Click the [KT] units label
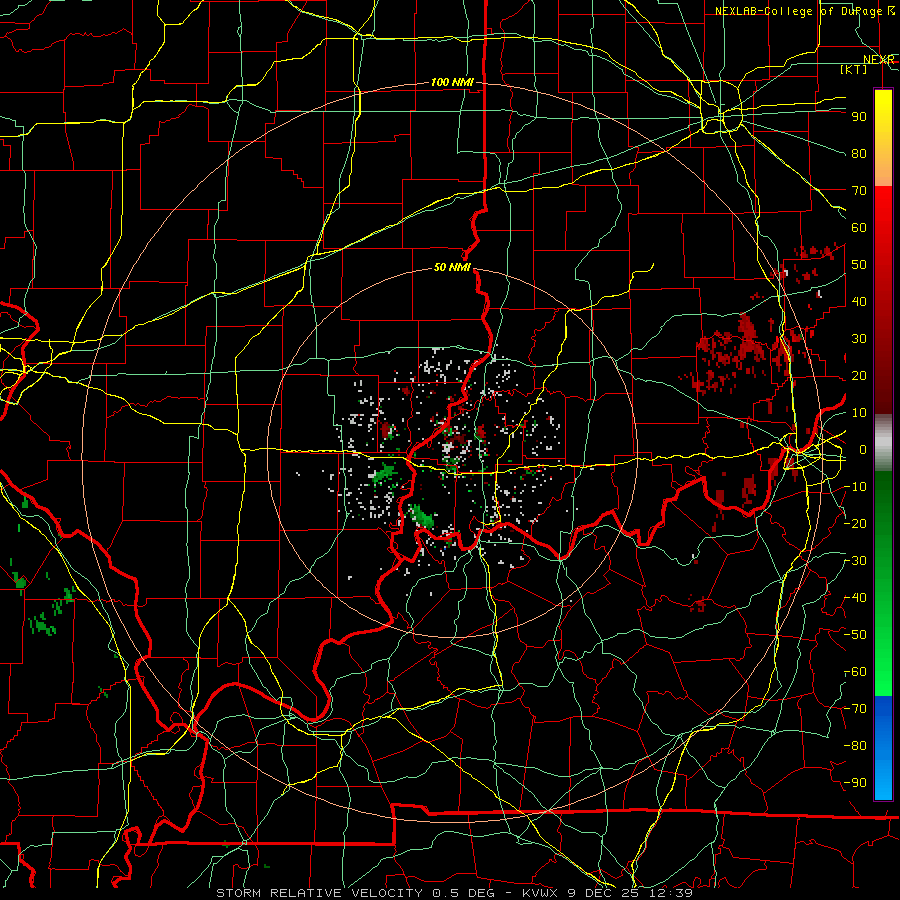The height and width of the screenshot is (900, 900). tap(854, 70)
